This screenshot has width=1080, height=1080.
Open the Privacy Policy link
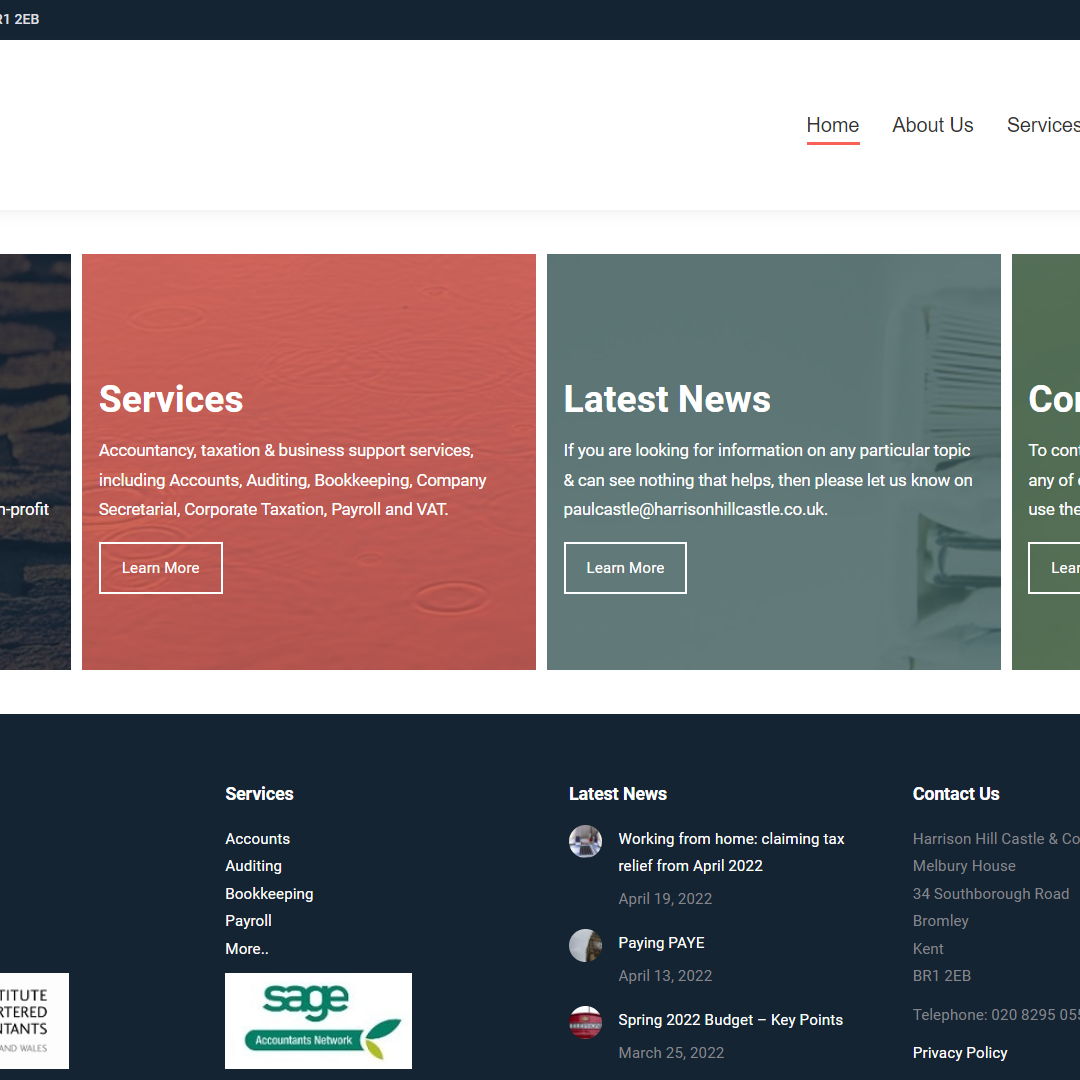[959, 1053]
